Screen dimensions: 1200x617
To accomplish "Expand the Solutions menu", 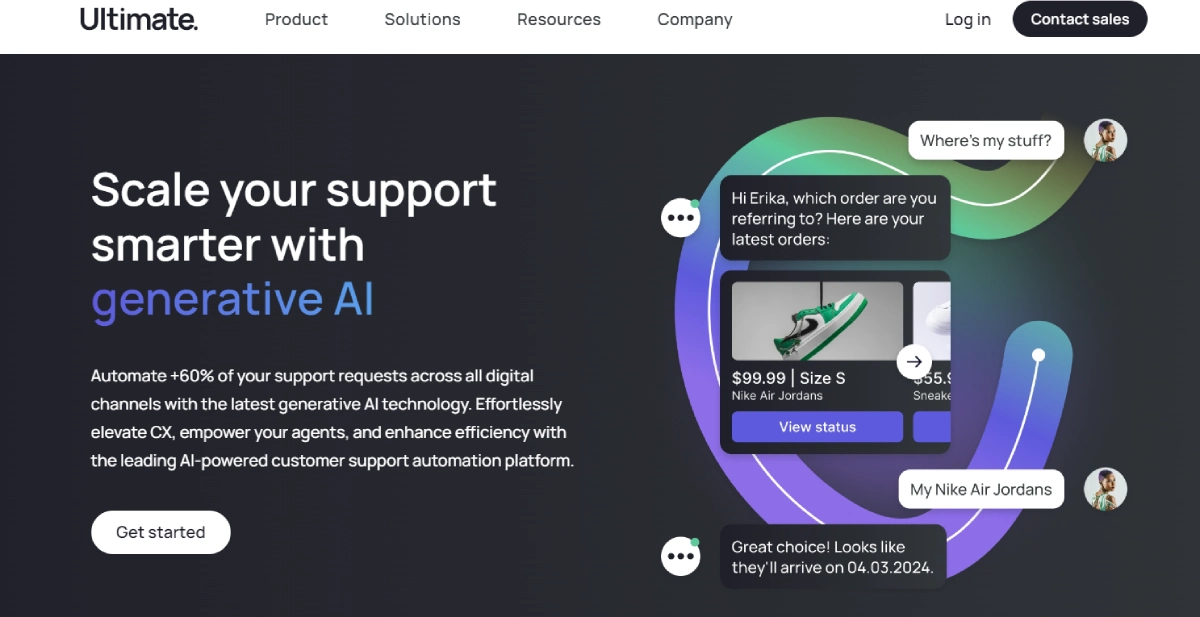I will tap(422, 19).
